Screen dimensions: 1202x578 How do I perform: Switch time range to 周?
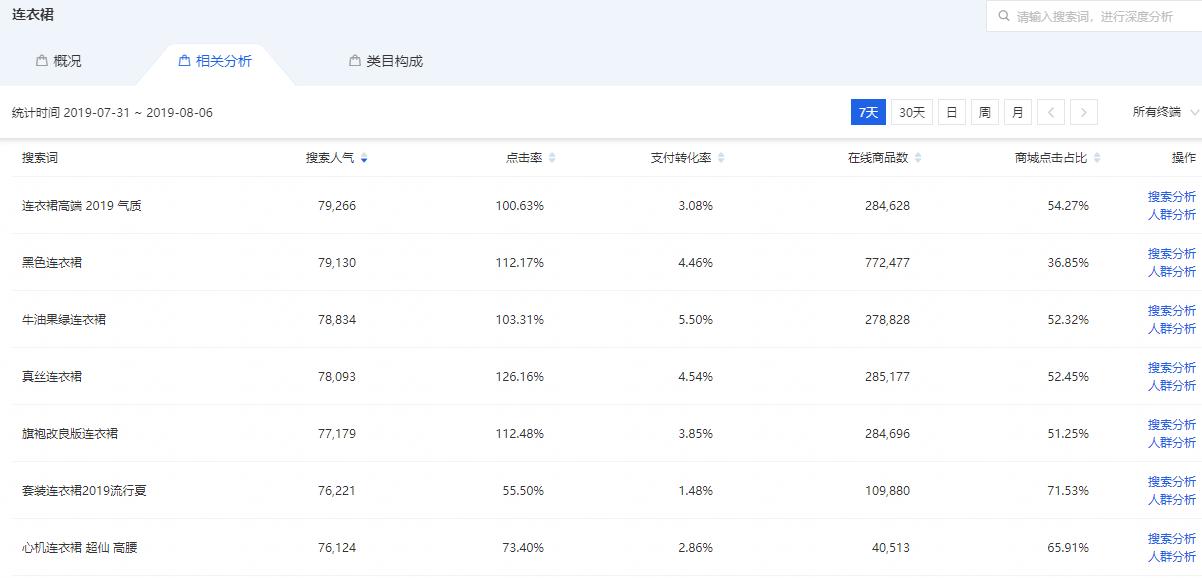tap(984, 113)
